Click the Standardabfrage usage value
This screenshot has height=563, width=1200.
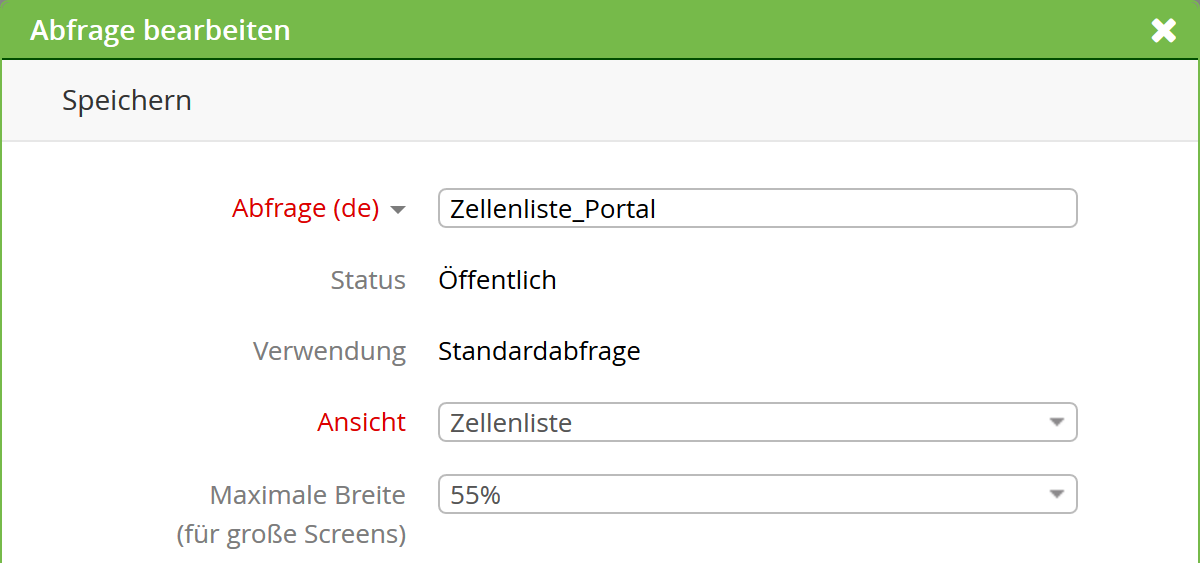[x=539, y=351]
